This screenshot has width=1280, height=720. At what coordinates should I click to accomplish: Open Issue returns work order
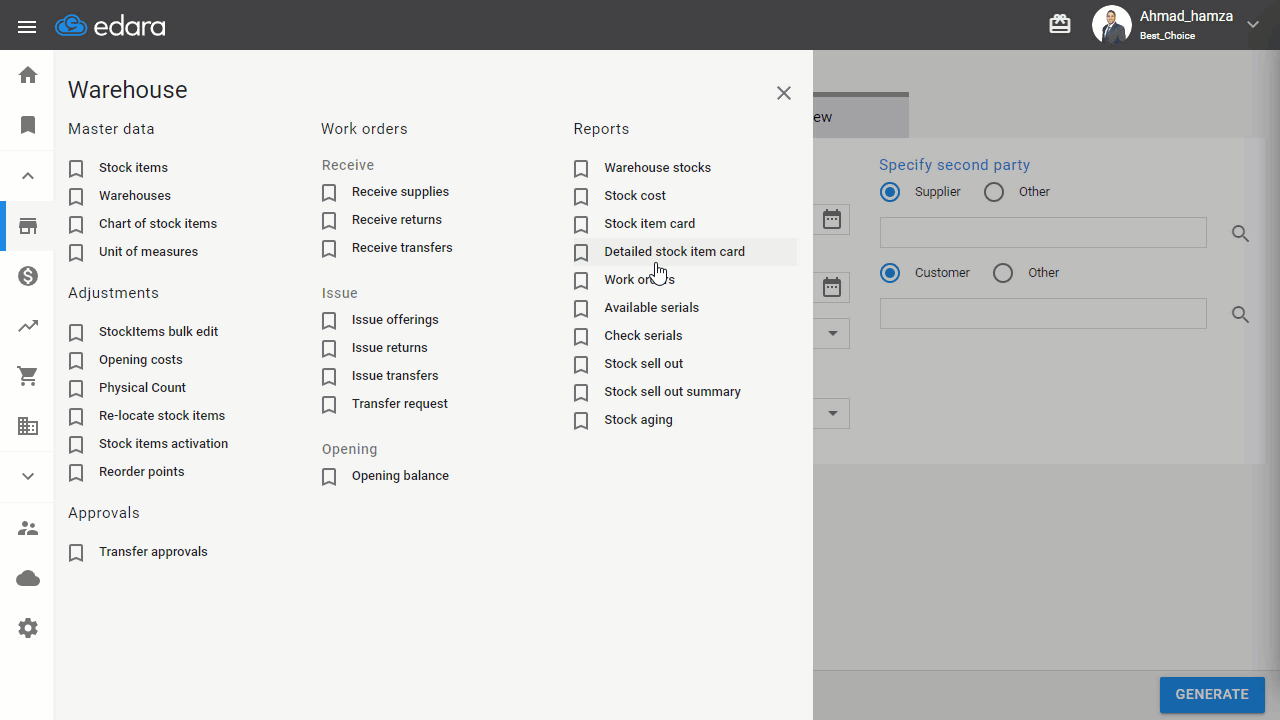pos(390,348)
